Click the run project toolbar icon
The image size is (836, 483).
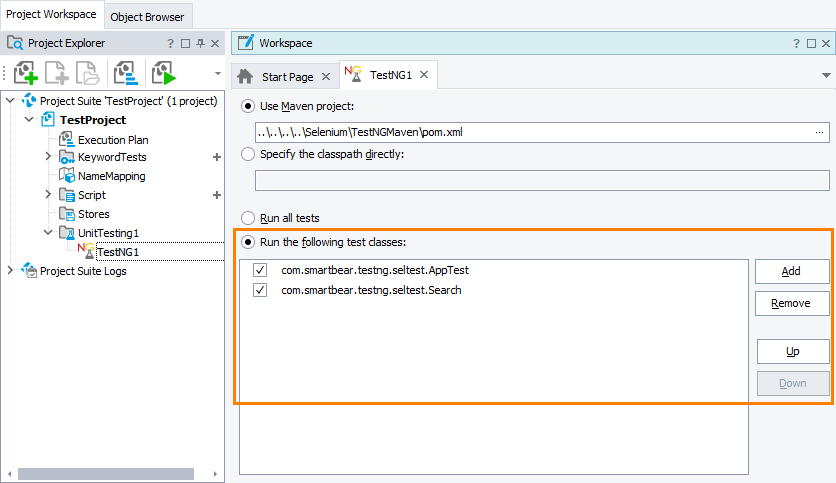pos(163,73)
